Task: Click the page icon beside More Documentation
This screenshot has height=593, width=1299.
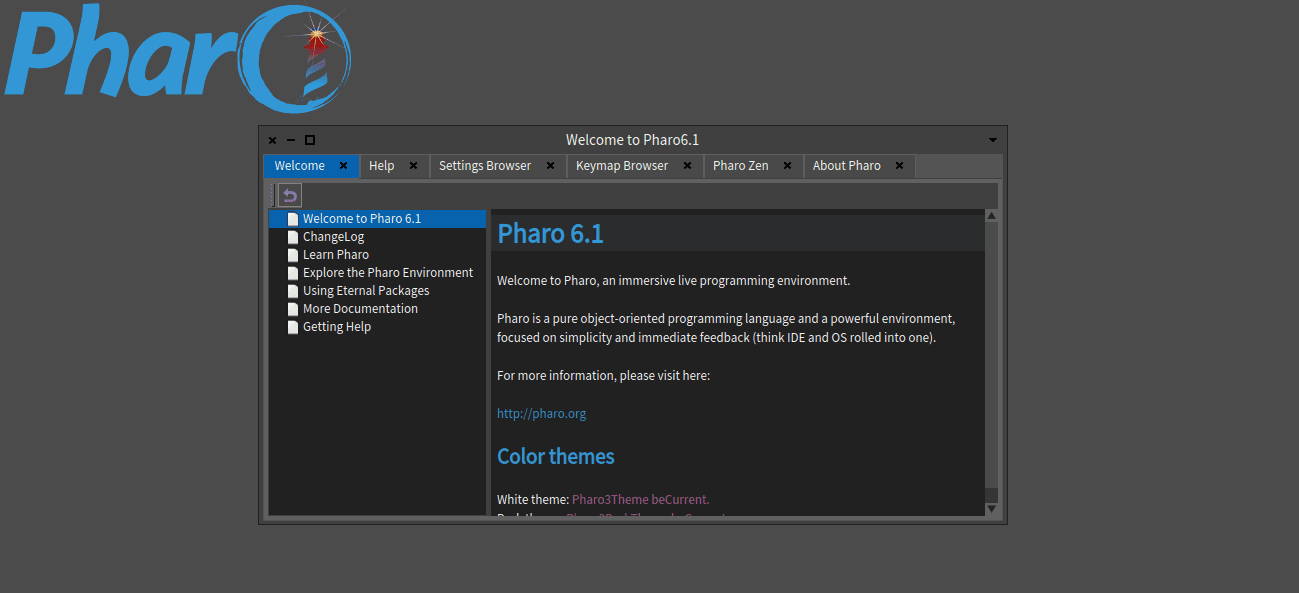Action: point(292,308)
